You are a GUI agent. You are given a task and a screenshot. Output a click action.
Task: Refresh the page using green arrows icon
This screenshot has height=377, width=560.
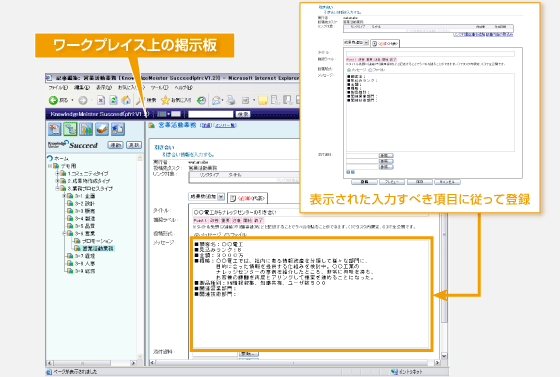tap(113, 100)
